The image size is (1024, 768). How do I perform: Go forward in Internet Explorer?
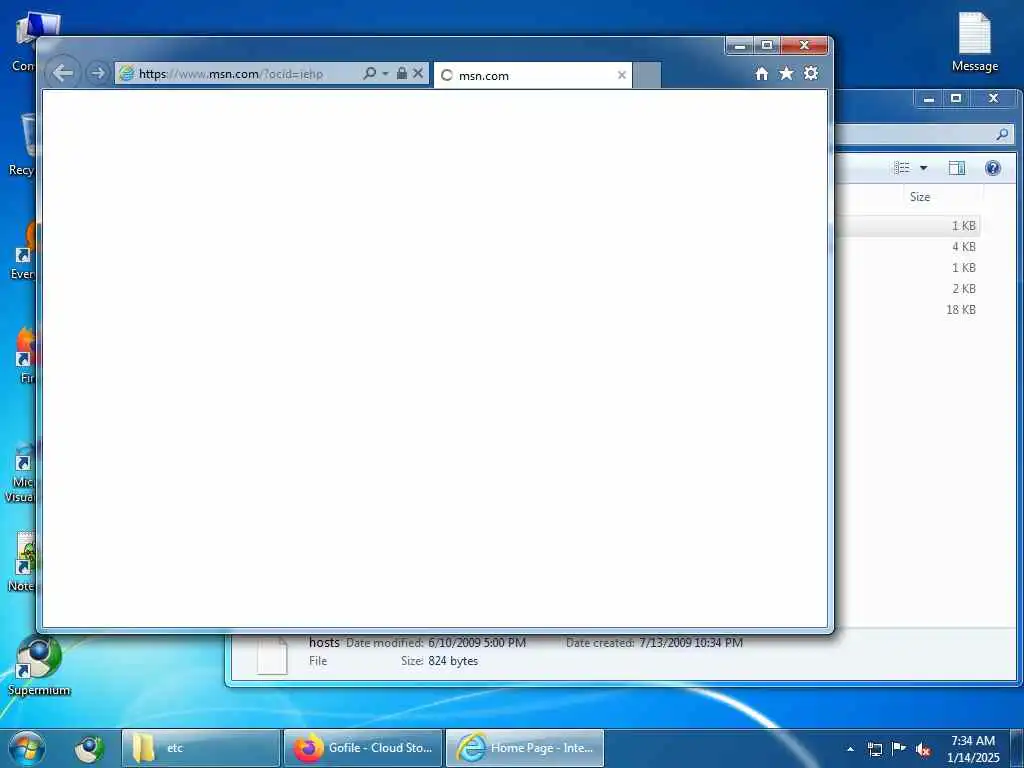coord(98,73)
